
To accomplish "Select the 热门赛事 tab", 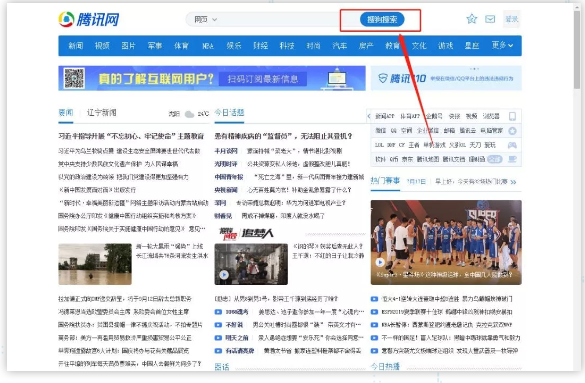I will tap(385, 181).
